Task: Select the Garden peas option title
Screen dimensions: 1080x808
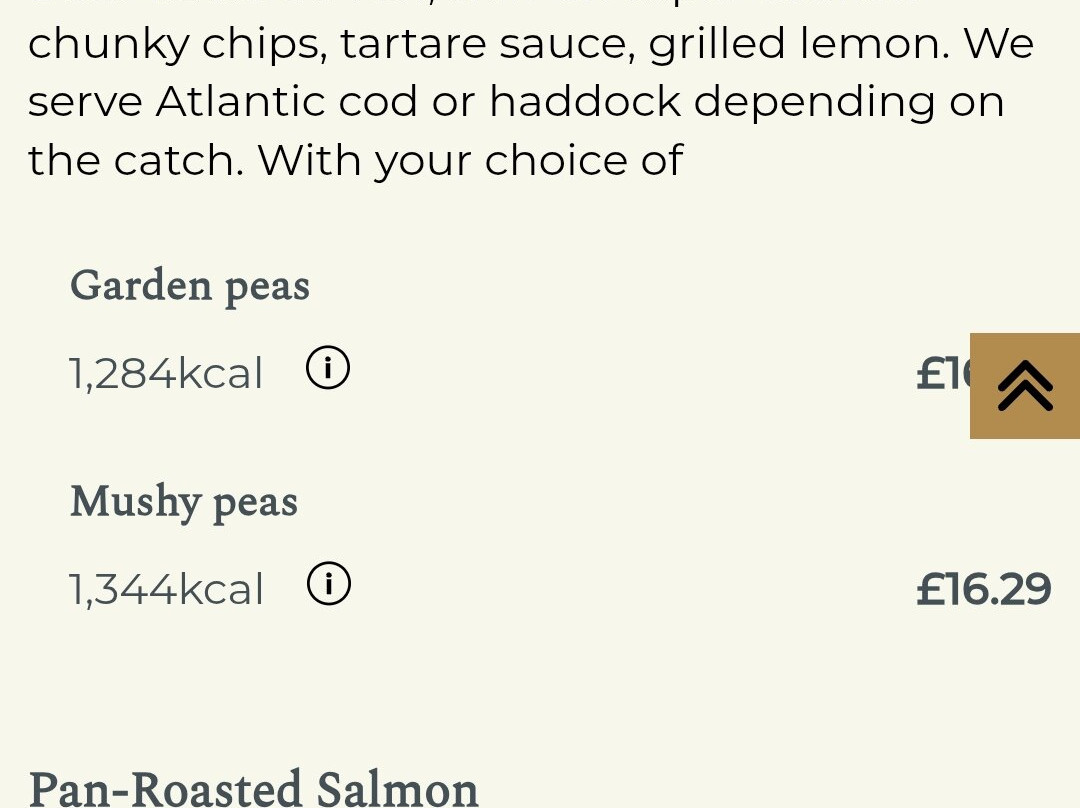Action: point(190,286)
